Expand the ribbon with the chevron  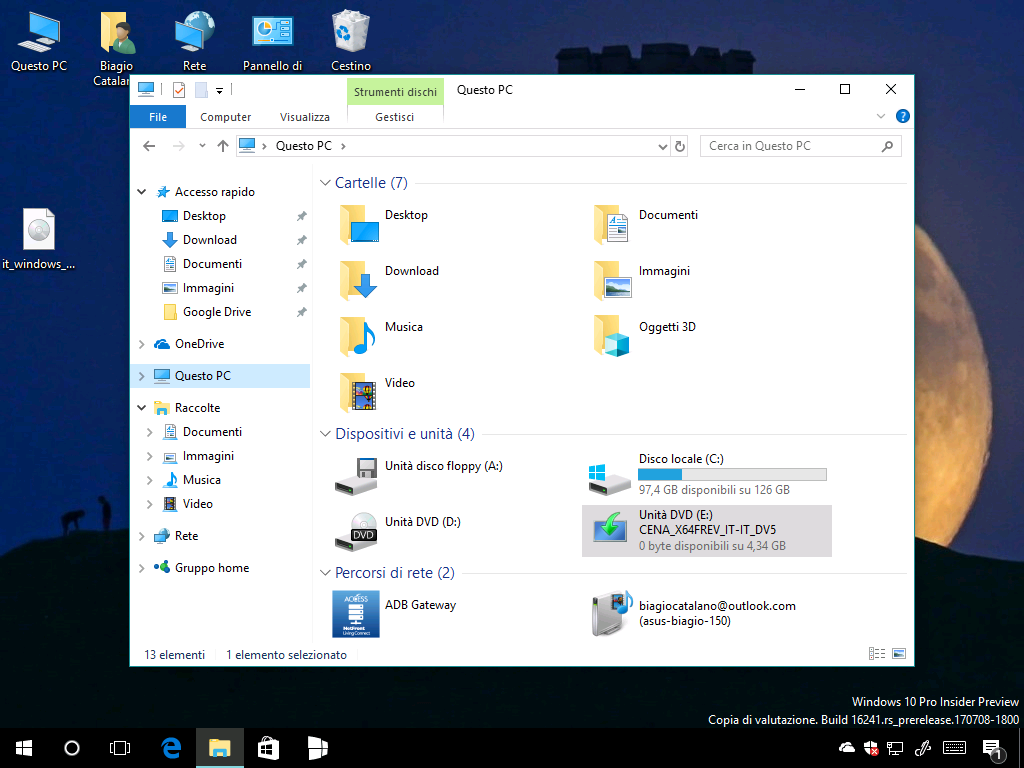(x=880, y=116)
